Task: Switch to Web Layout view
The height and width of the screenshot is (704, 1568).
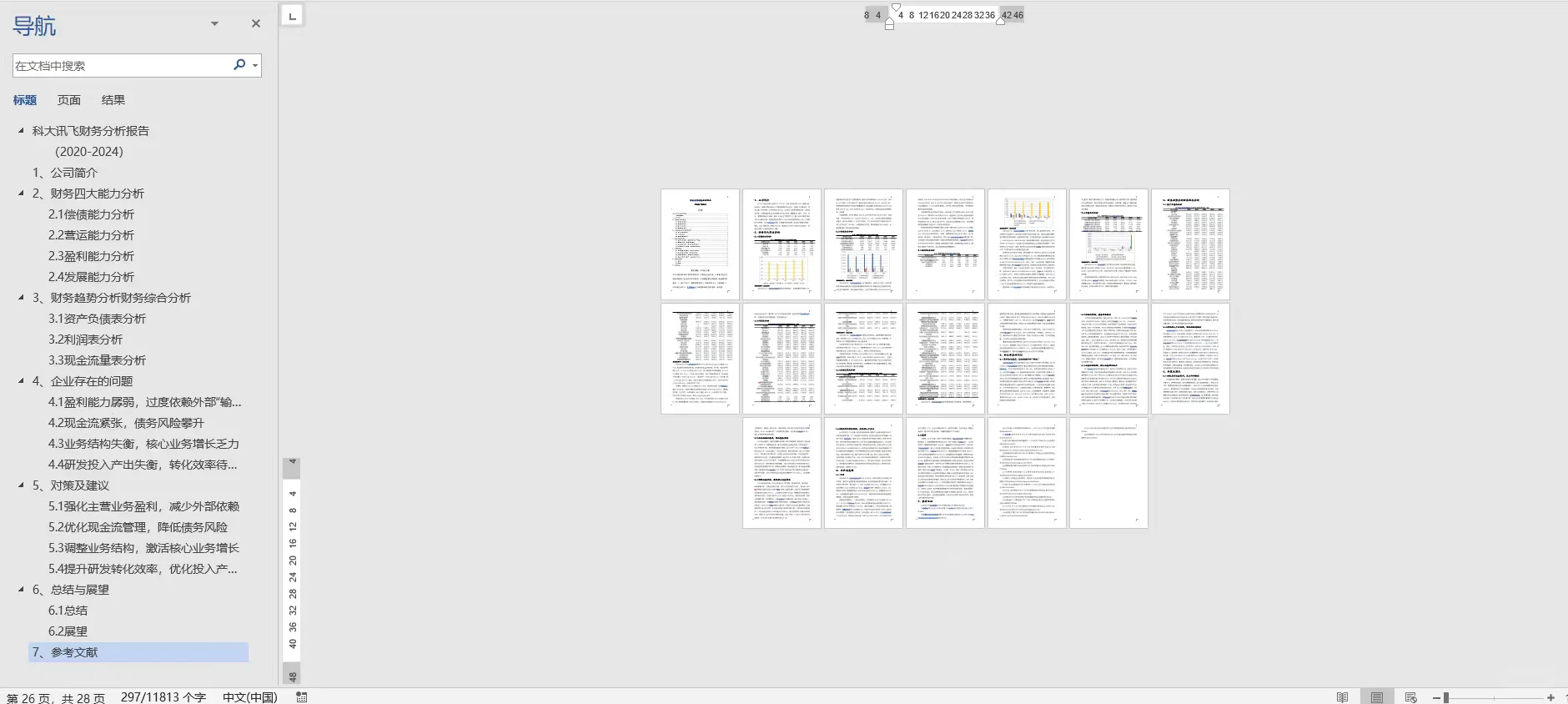Action: click(x=1411, y=696)
